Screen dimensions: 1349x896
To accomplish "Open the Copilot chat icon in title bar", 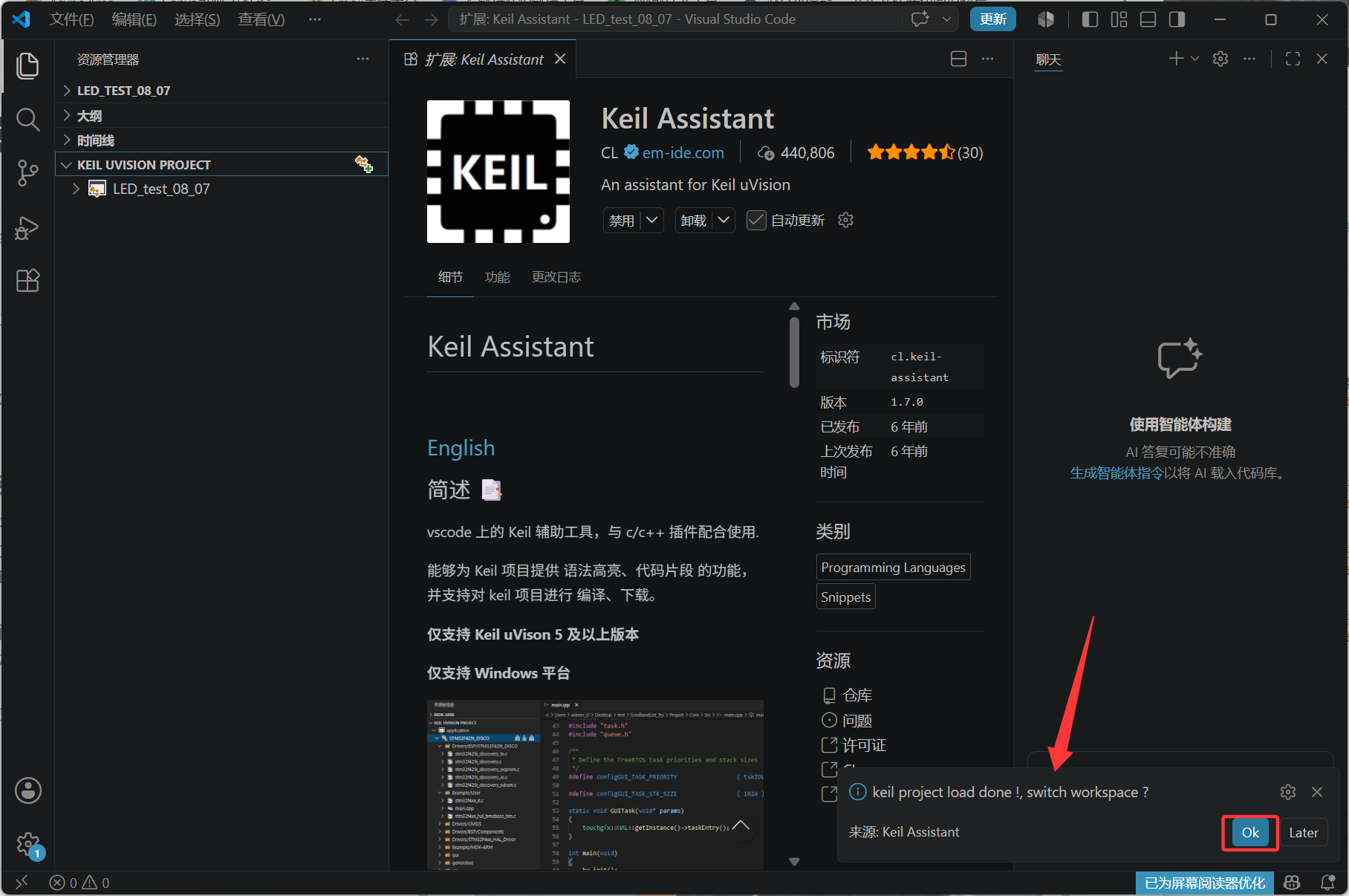I will [920, 19].
